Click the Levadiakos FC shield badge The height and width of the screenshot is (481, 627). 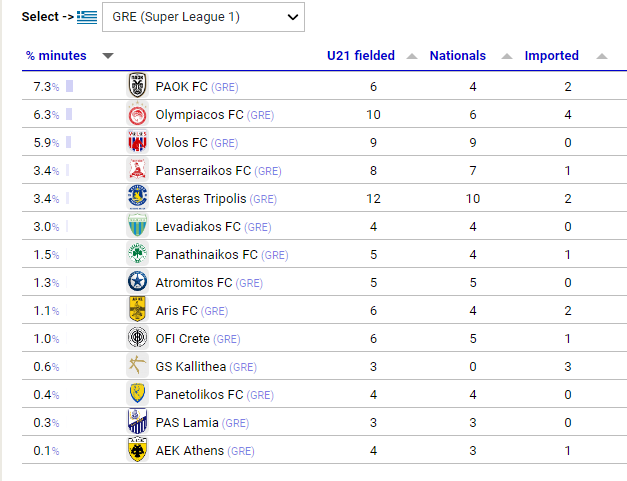(x=137, y=226)
